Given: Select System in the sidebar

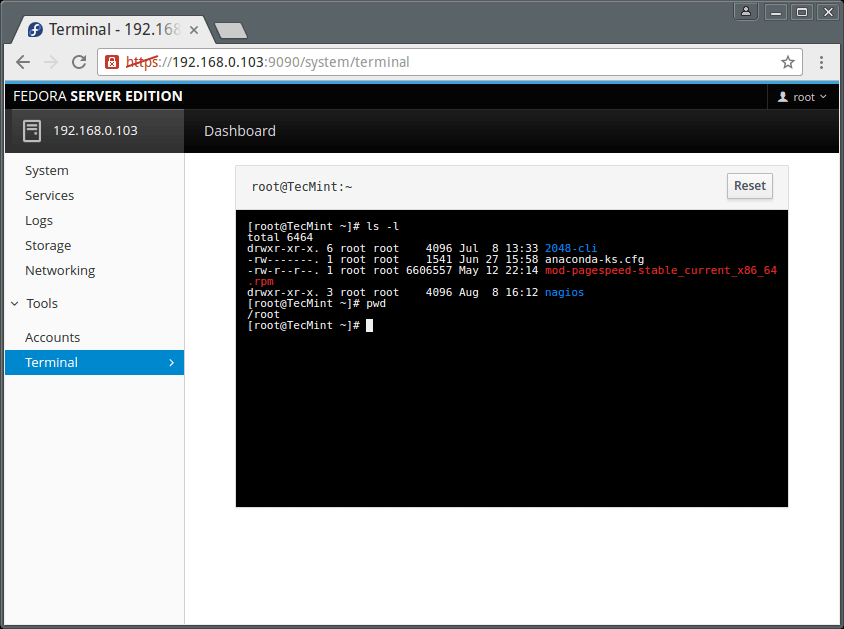Looking at the screenshot, I should (x=47, y=171).
